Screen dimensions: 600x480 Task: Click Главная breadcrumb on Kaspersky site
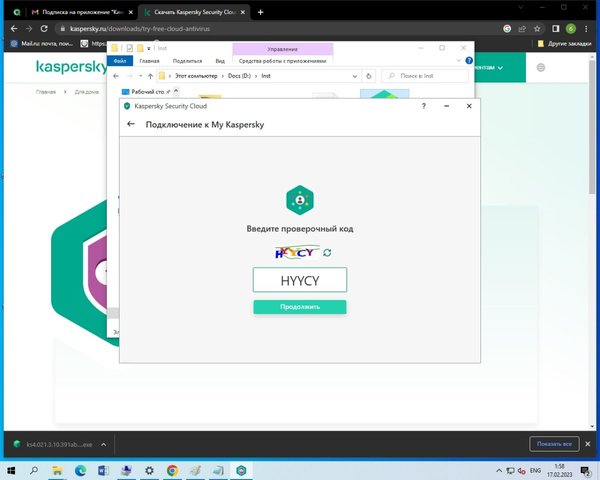click(x=46, y=92)
